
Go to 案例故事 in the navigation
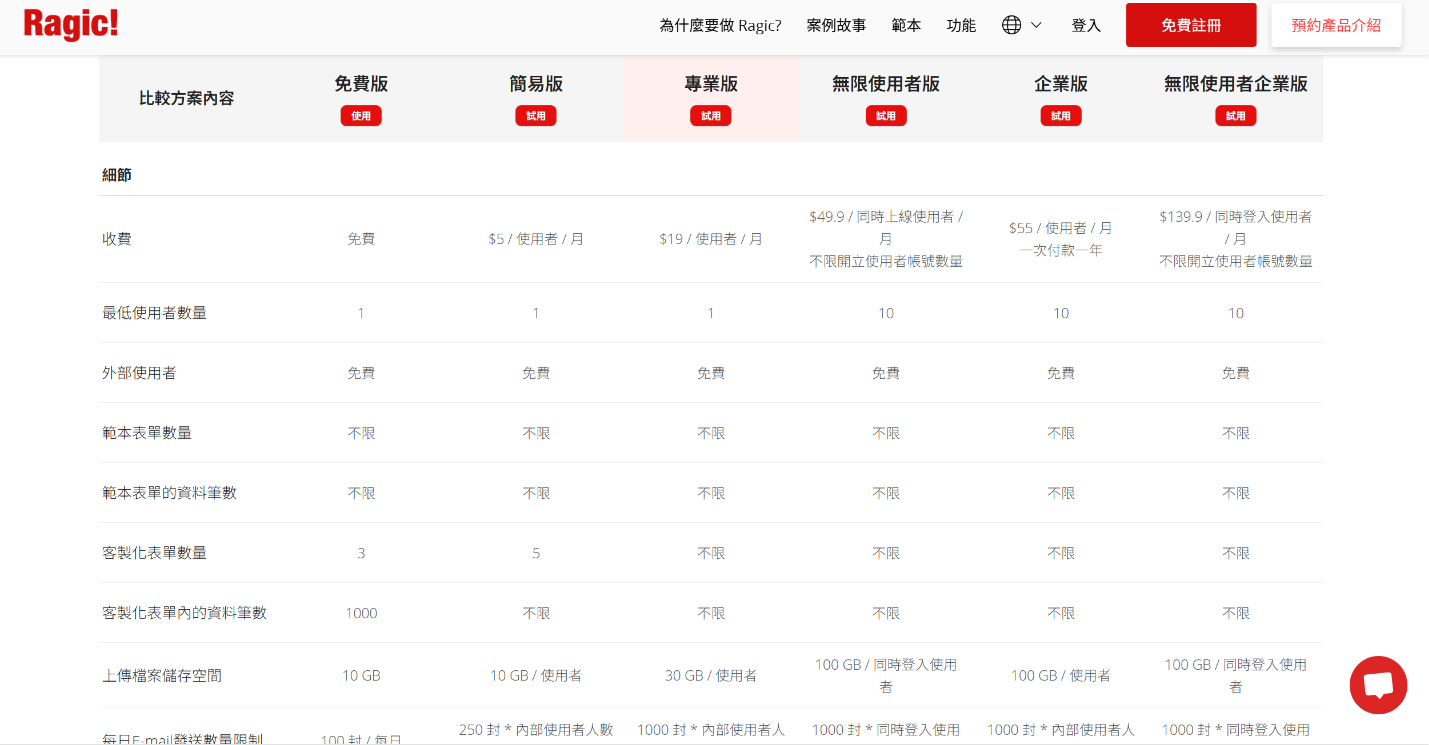(x=836, y=25)
